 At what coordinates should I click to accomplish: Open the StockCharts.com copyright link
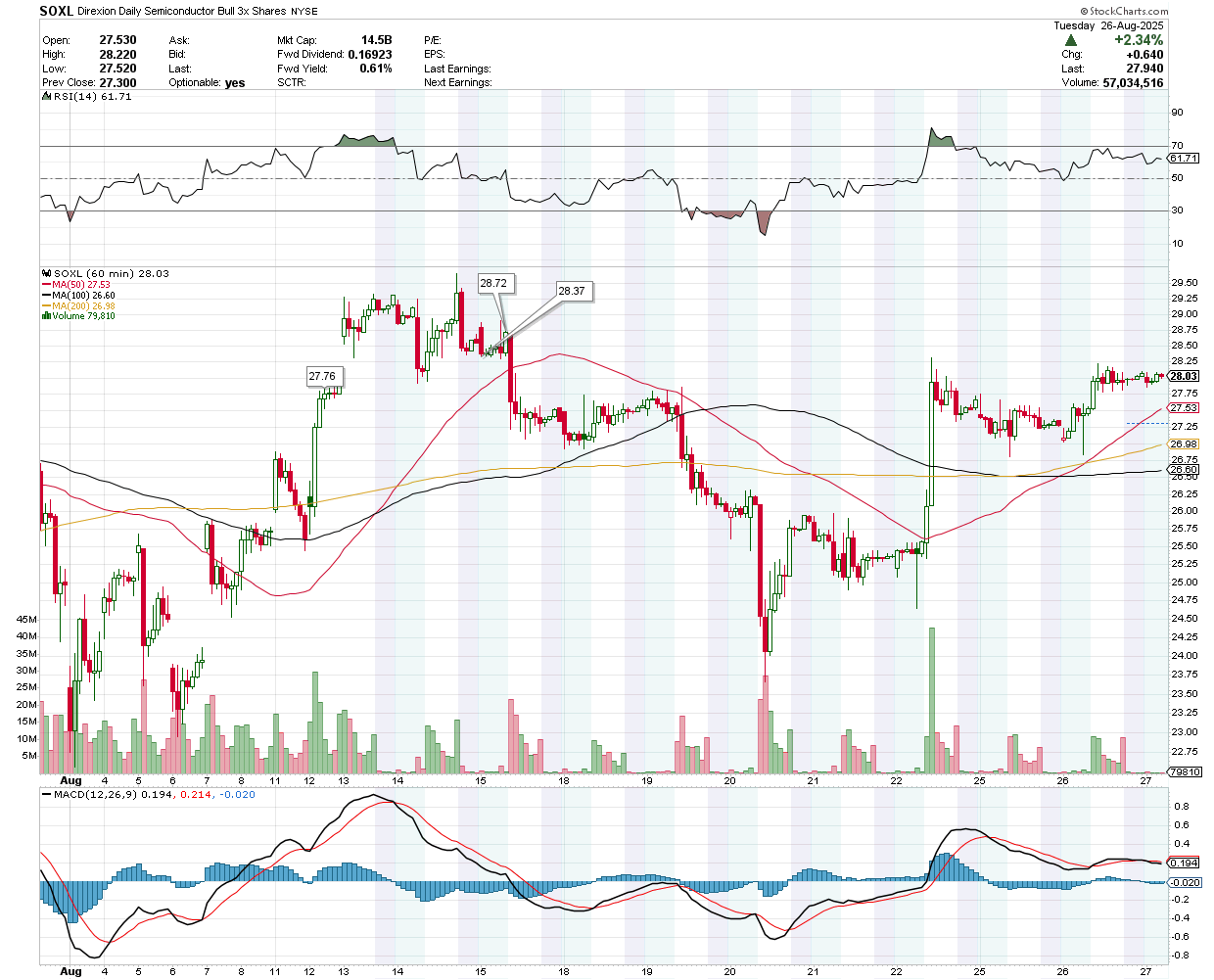pyautogui.click(x=1126, y=12)
